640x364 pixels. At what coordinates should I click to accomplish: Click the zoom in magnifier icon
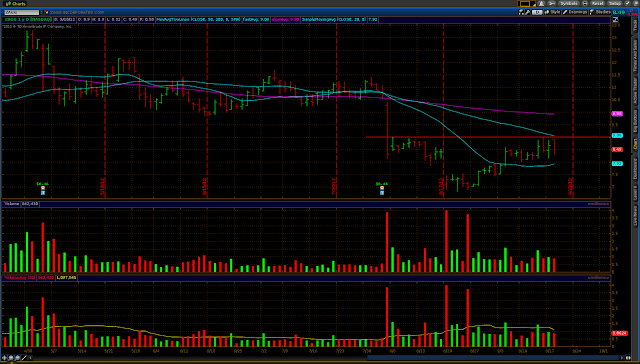11,358
